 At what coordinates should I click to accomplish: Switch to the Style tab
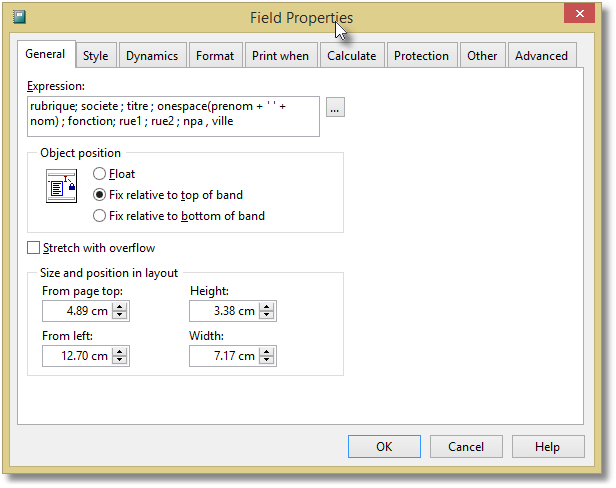click(96, 56)
